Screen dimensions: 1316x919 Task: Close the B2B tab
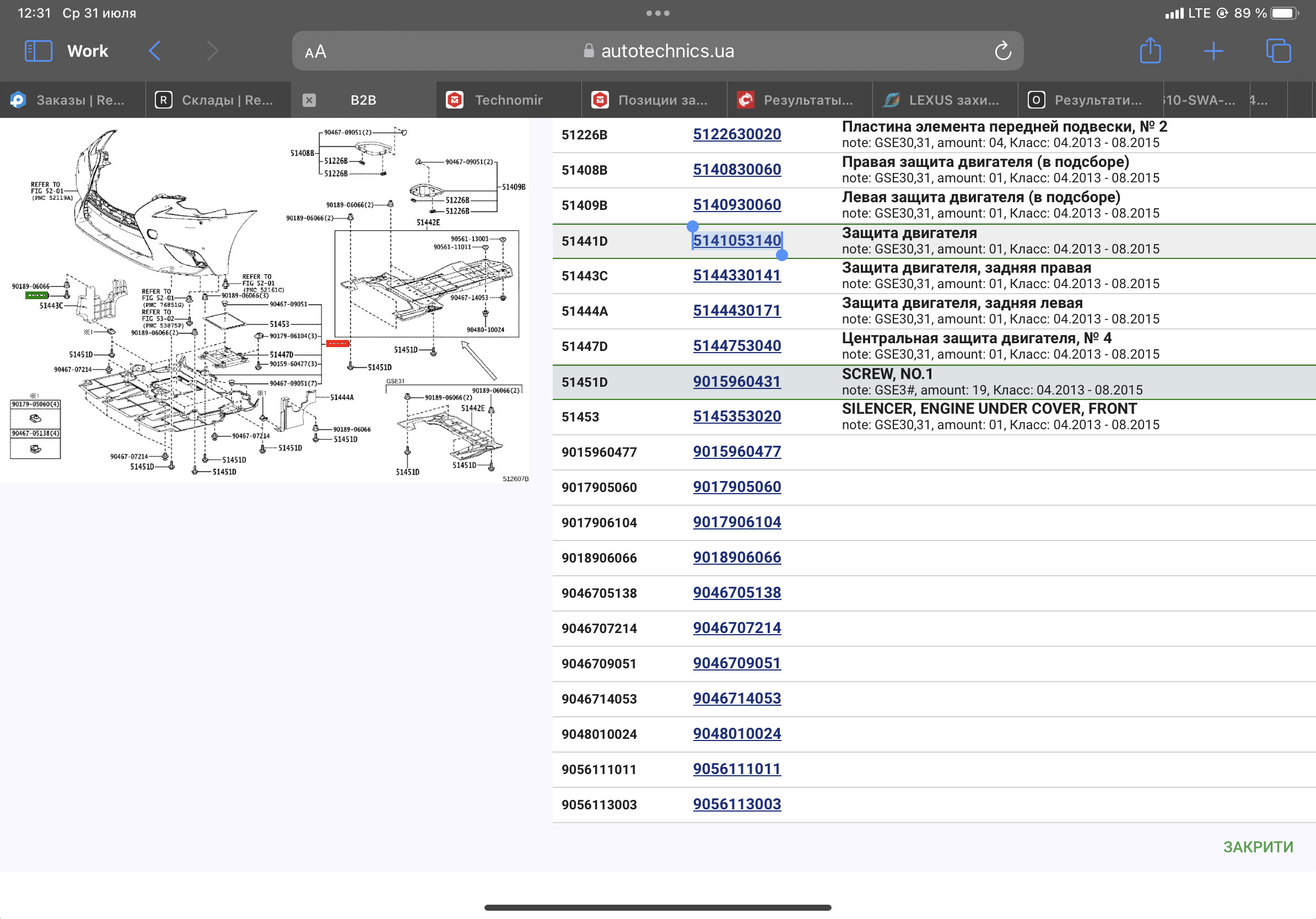[x=309, y=100]
